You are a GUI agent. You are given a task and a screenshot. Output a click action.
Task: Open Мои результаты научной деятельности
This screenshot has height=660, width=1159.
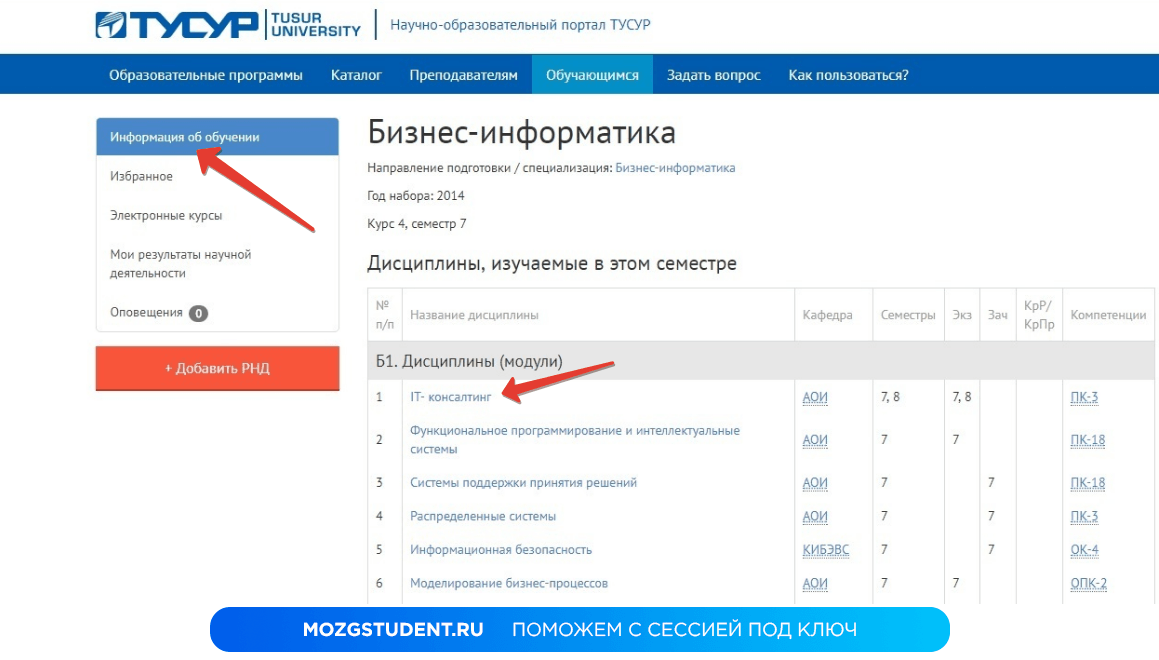[x=180, y=264]
